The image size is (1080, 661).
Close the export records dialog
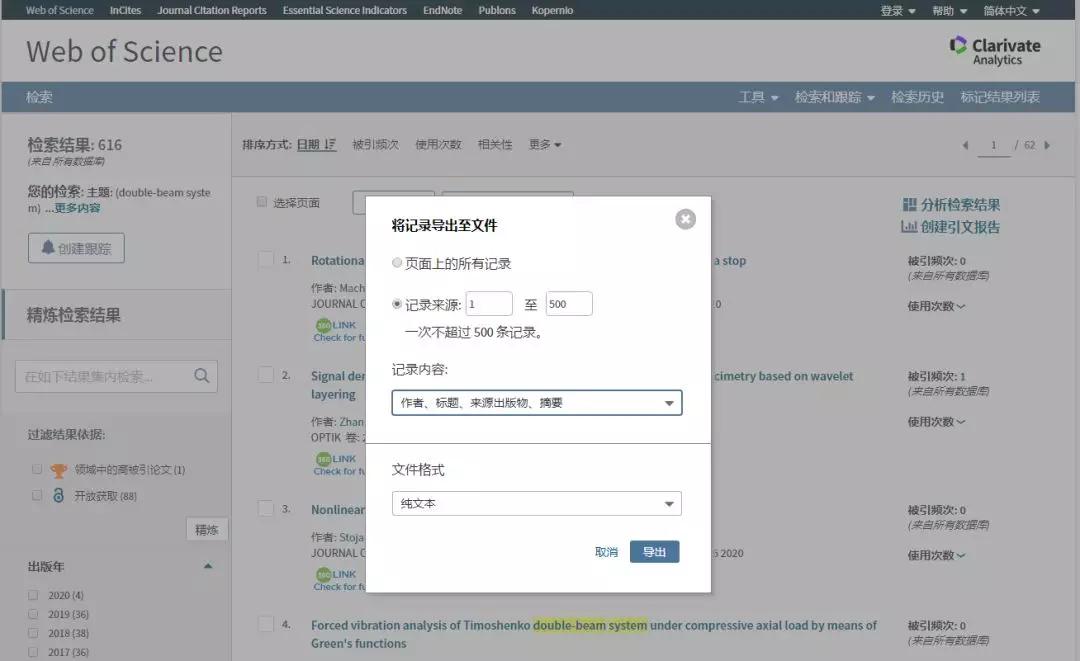685,219
